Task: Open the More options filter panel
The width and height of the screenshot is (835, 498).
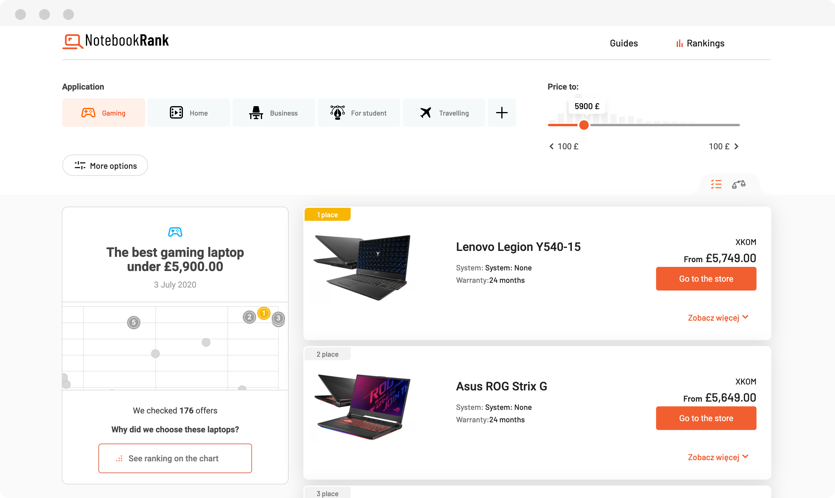Action: (x=105, y=165)
